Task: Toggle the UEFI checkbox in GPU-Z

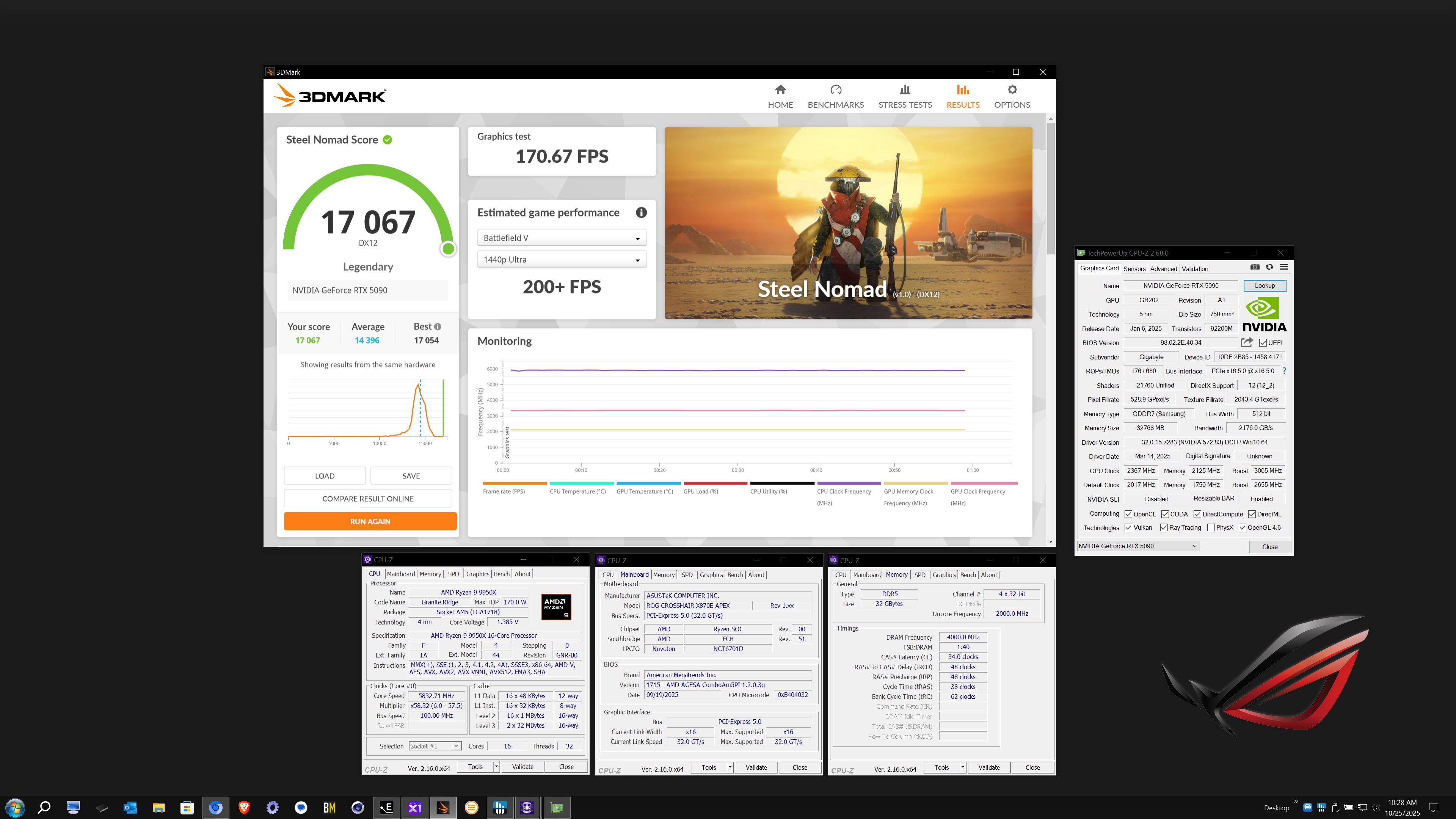Action: 1263,343
